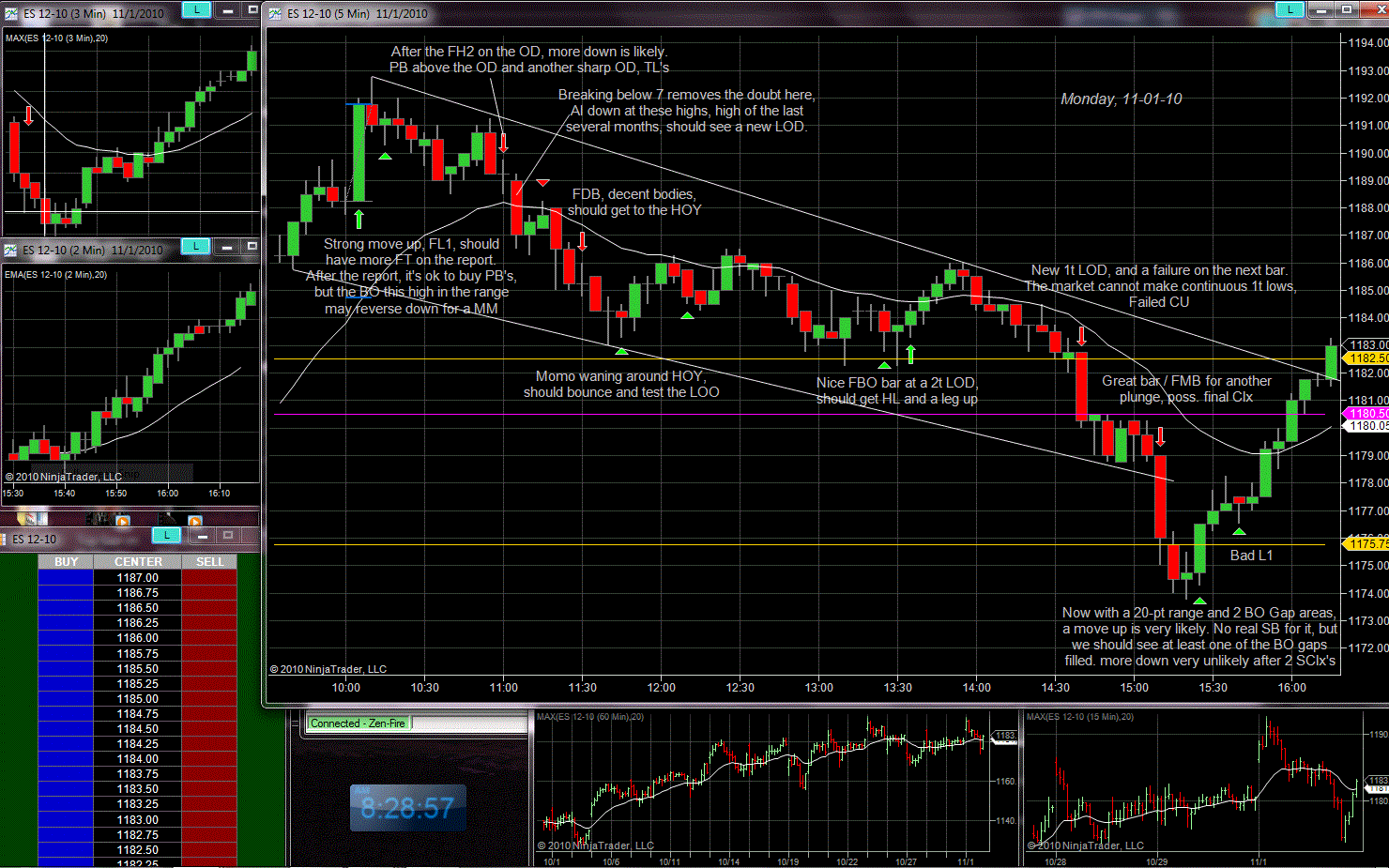Click the 3 Min chart window title icon
This screenshot has height=868, width=1389.
coord(11,13)
